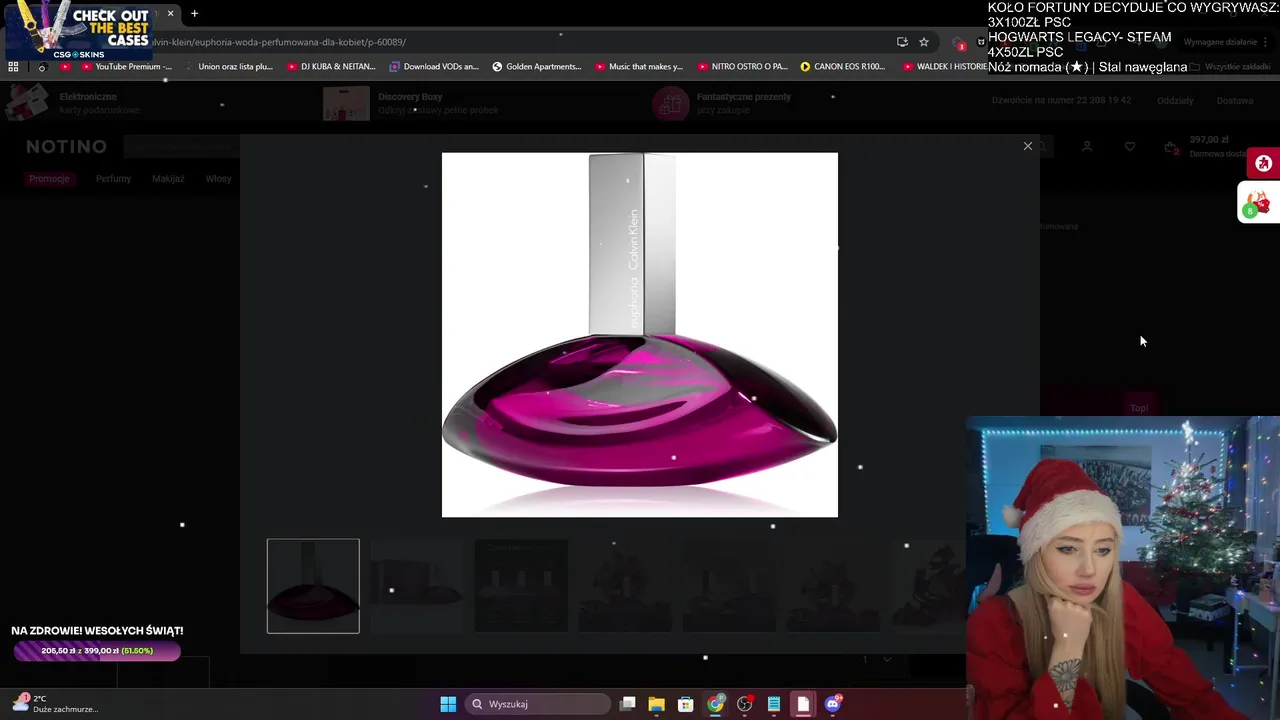
Task: Open Discord from taskbar
Action: [x=833, y=704]
